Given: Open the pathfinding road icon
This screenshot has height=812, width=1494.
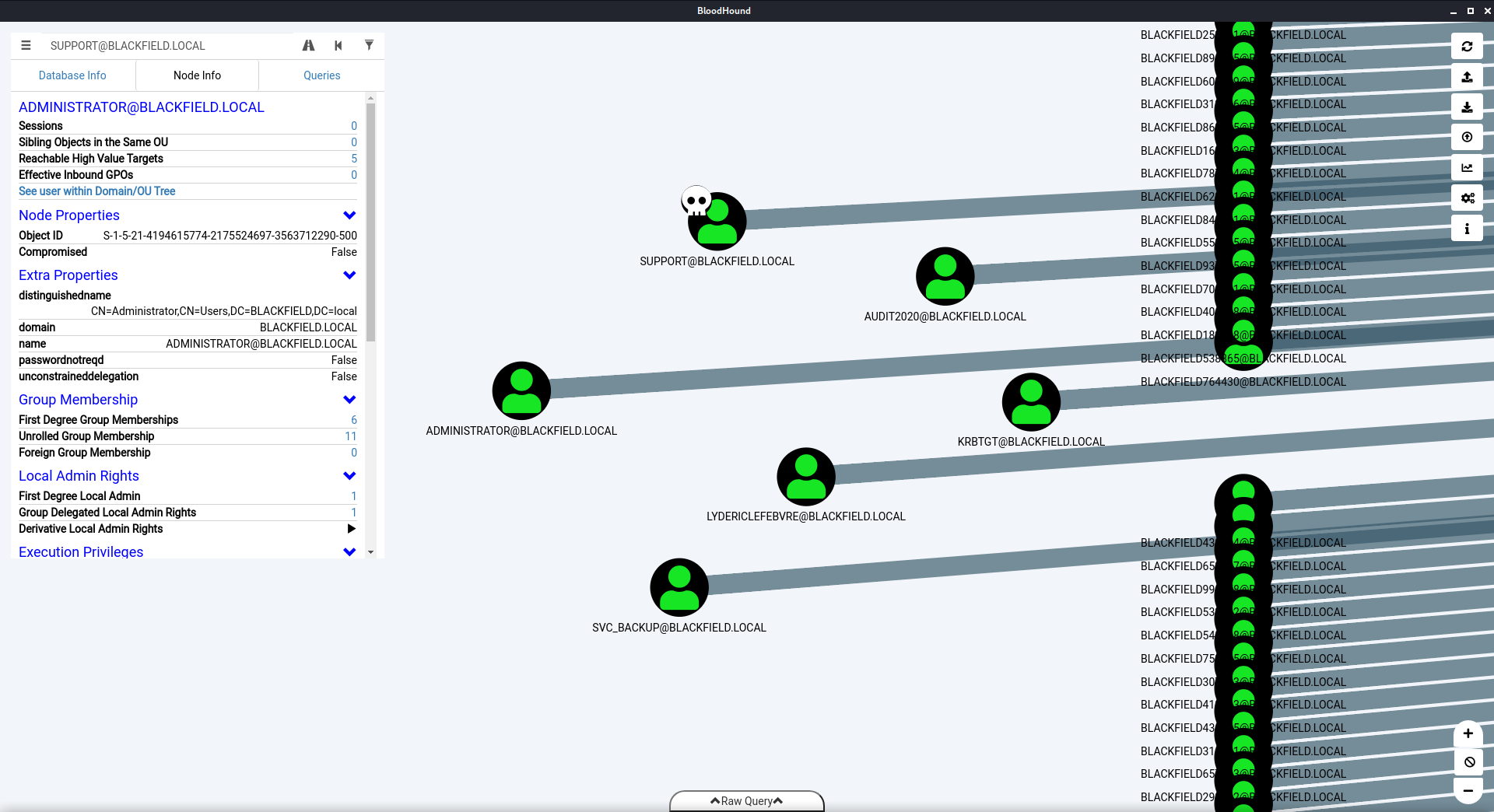Looking at the screenshot, I should 308,46.
